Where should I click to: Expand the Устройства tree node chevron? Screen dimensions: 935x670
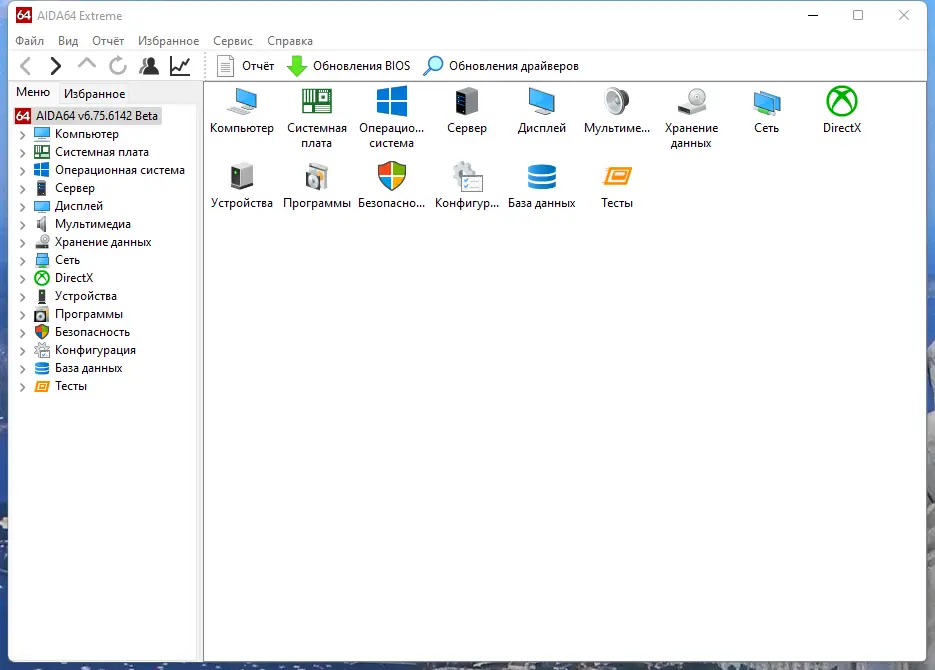click(x=23, y=297)
